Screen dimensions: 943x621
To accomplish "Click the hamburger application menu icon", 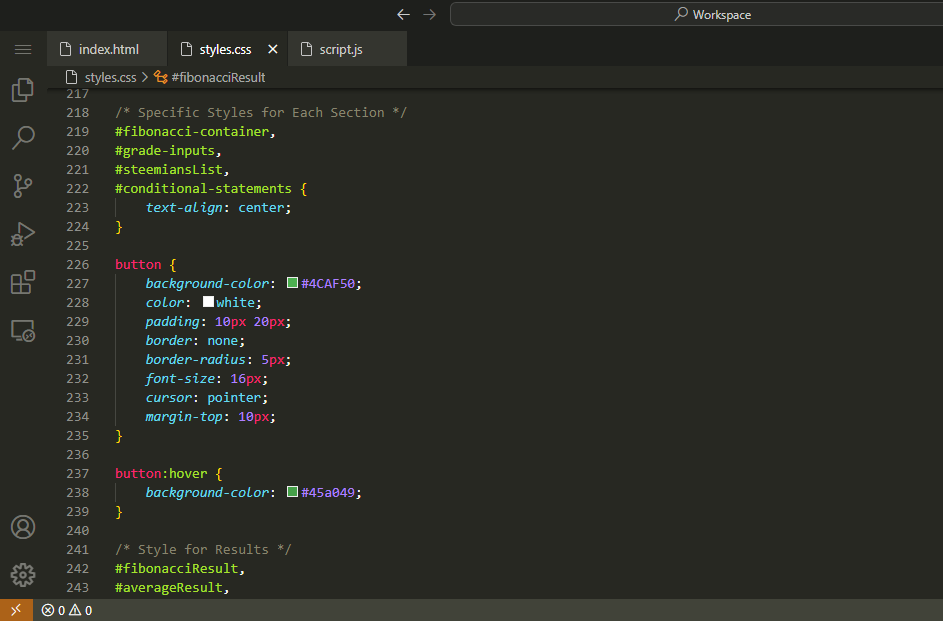I will (x=22, y=49).
